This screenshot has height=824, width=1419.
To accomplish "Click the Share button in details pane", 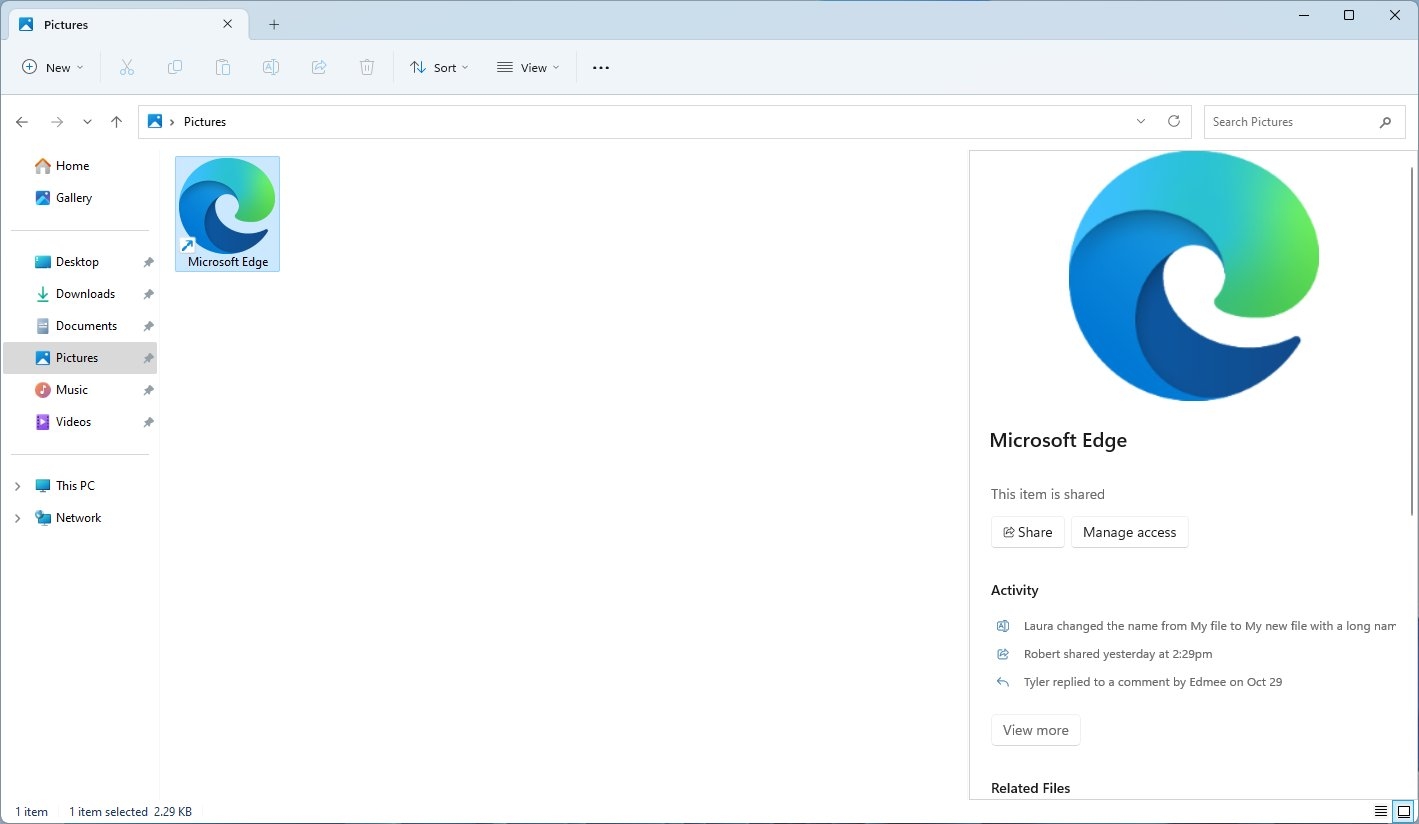I will pos(1028,532).
